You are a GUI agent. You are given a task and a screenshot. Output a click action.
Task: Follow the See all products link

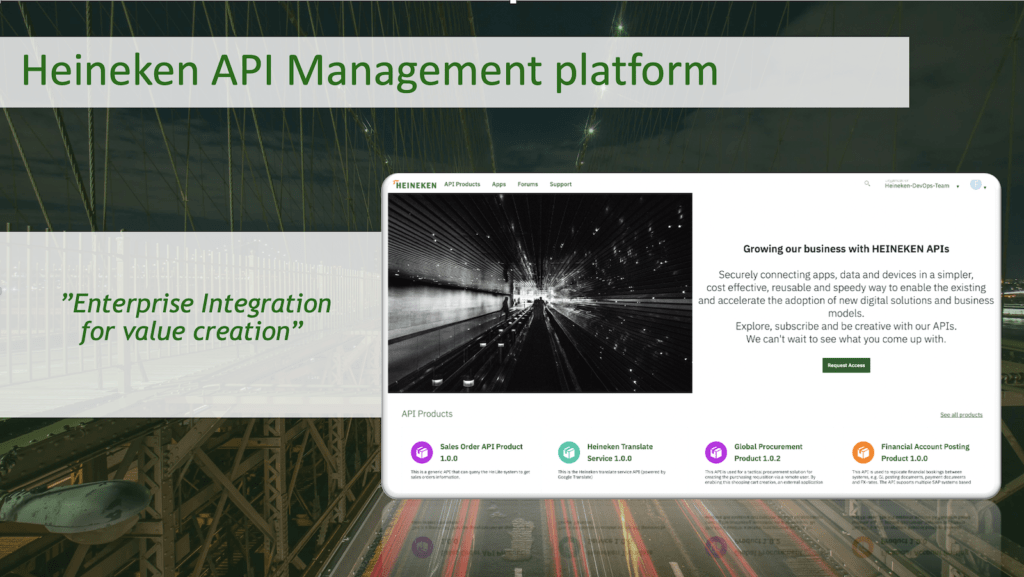click(x=961, y=414)
